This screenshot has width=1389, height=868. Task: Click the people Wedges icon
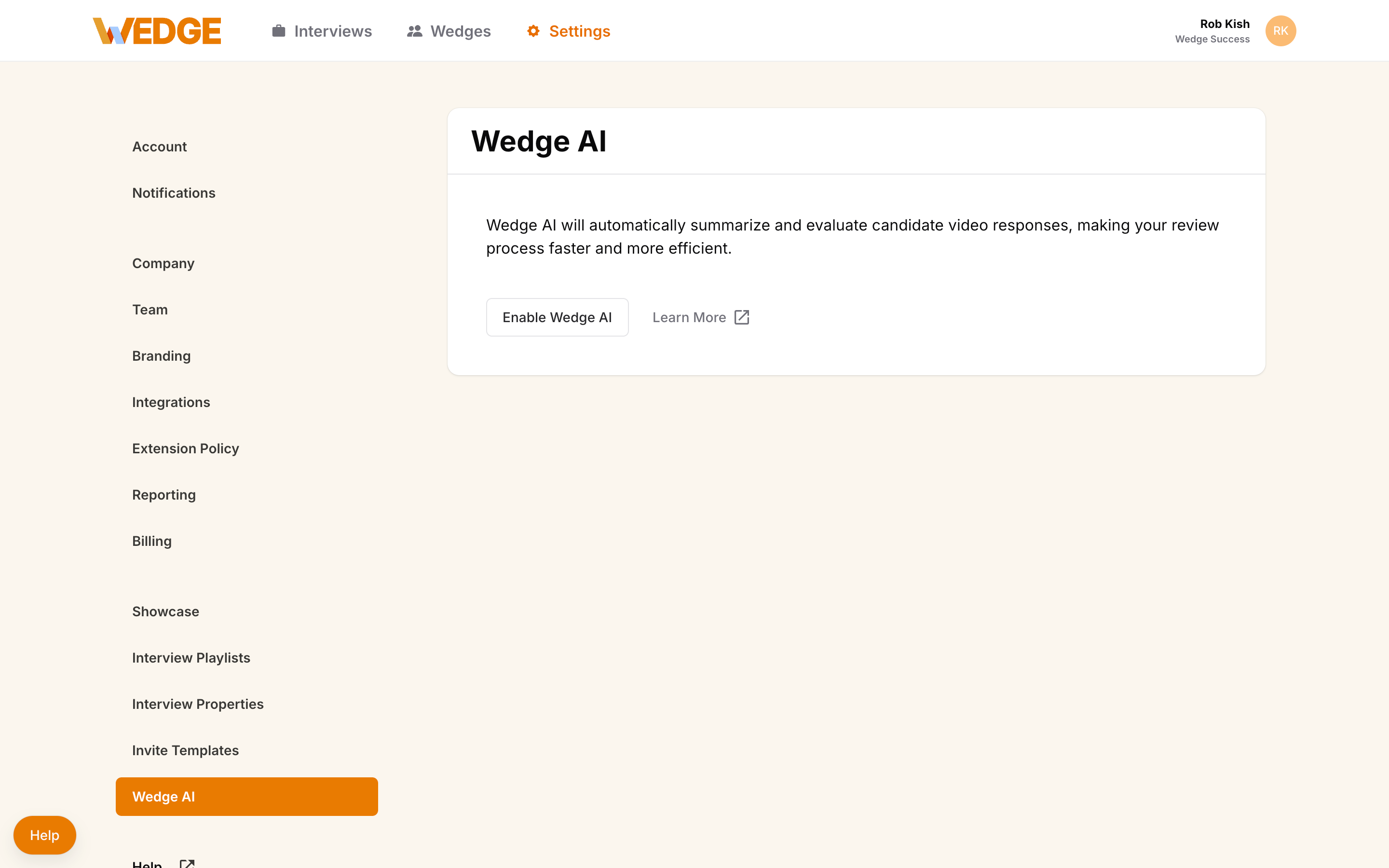414,31
